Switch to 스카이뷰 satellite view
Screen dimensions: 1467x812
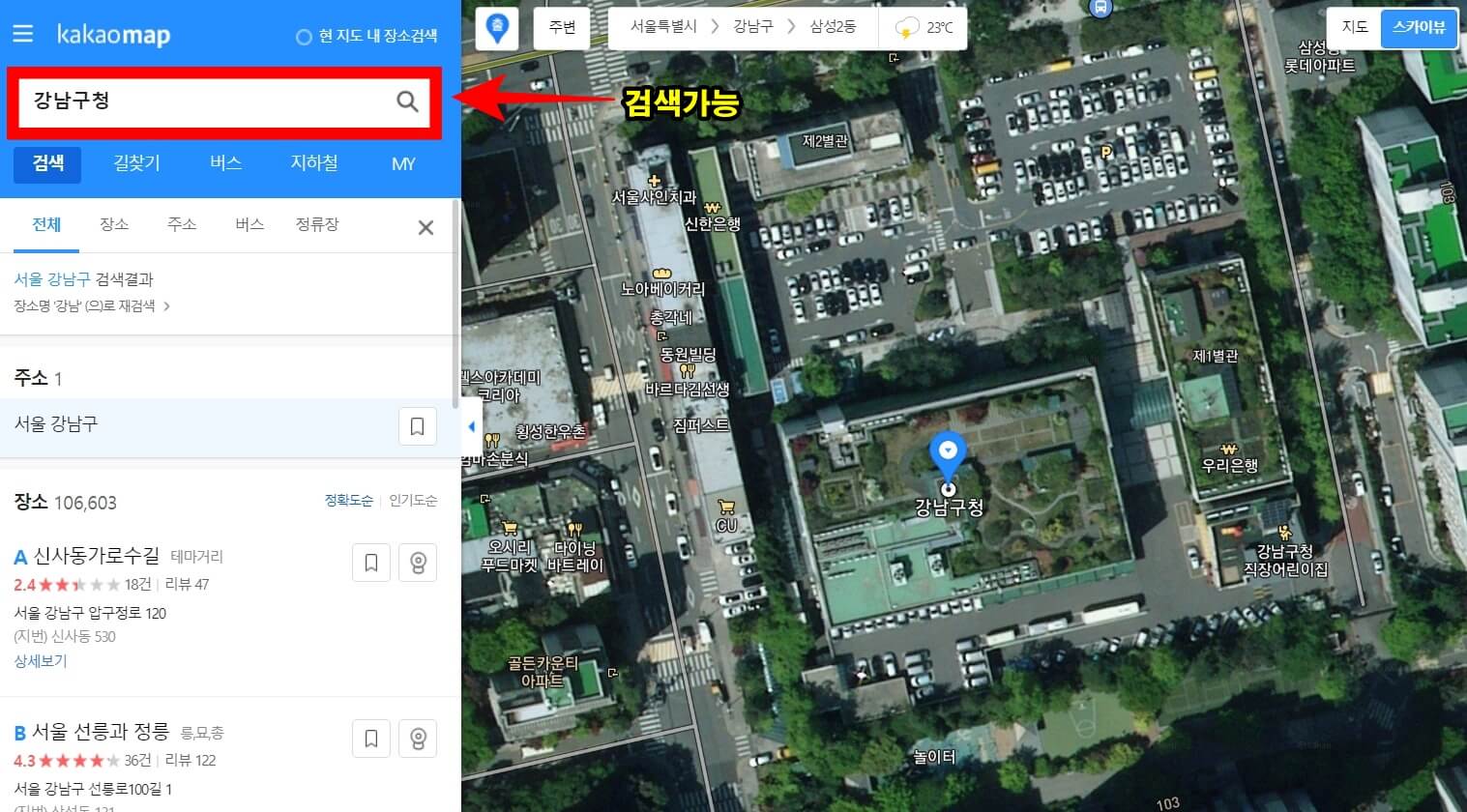1419,27
